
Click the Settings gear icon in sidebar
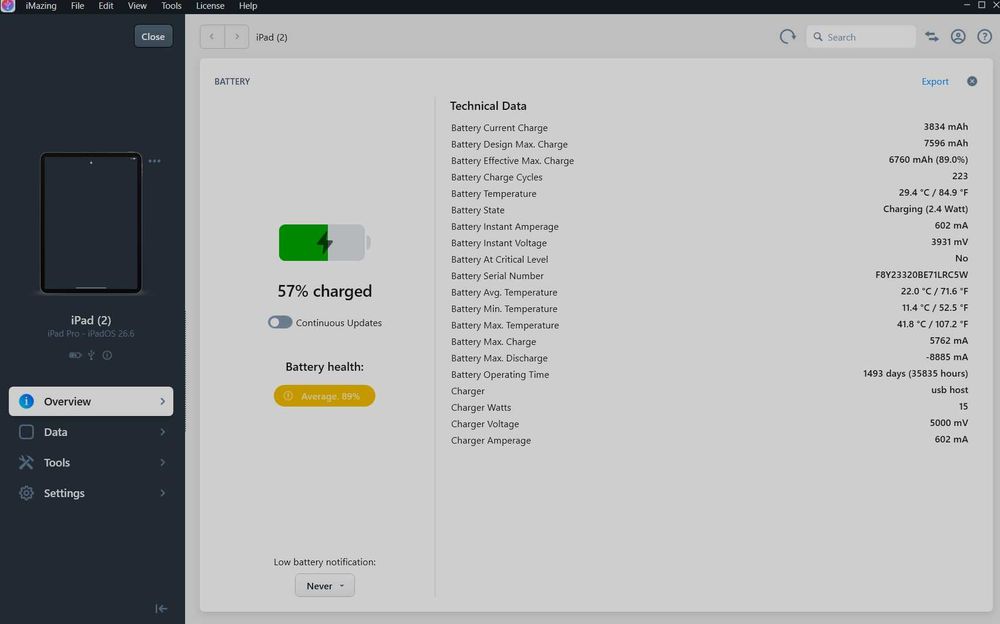click(26, 493)
